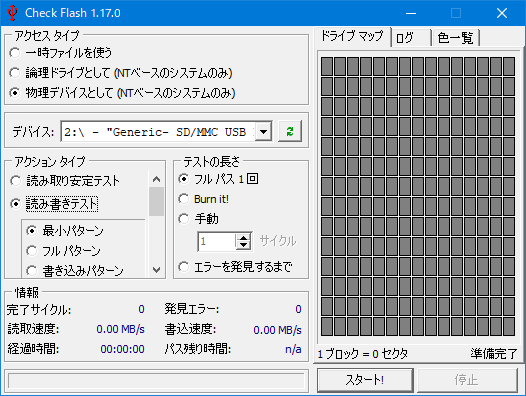Click the top-left drive map block
This screenshot has width=526, height=396.
[x=327, y=66]
